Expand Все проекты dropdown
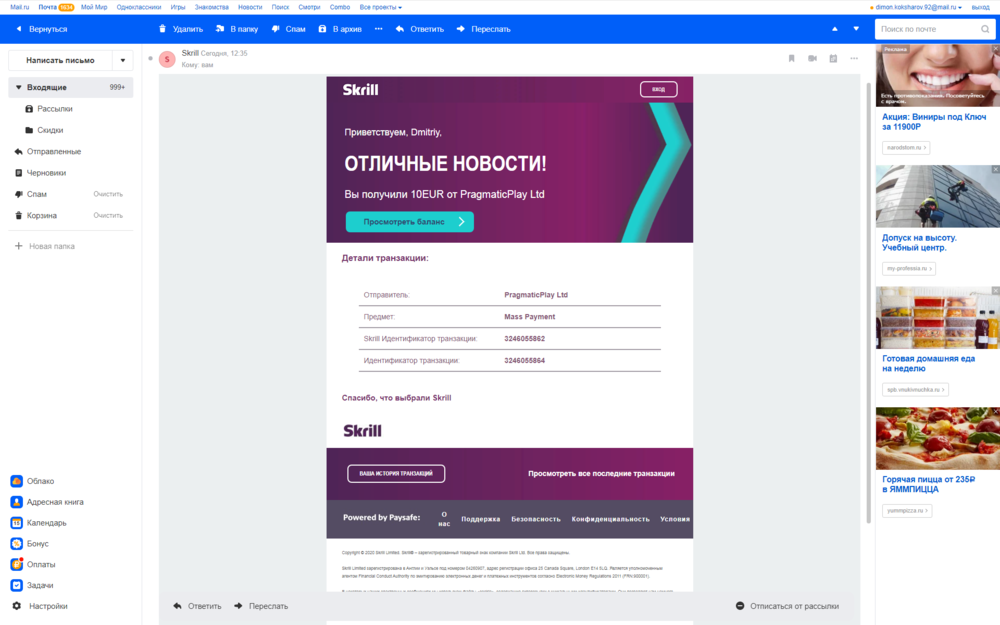The image size is (1000, 625). (x=381, y=7)
